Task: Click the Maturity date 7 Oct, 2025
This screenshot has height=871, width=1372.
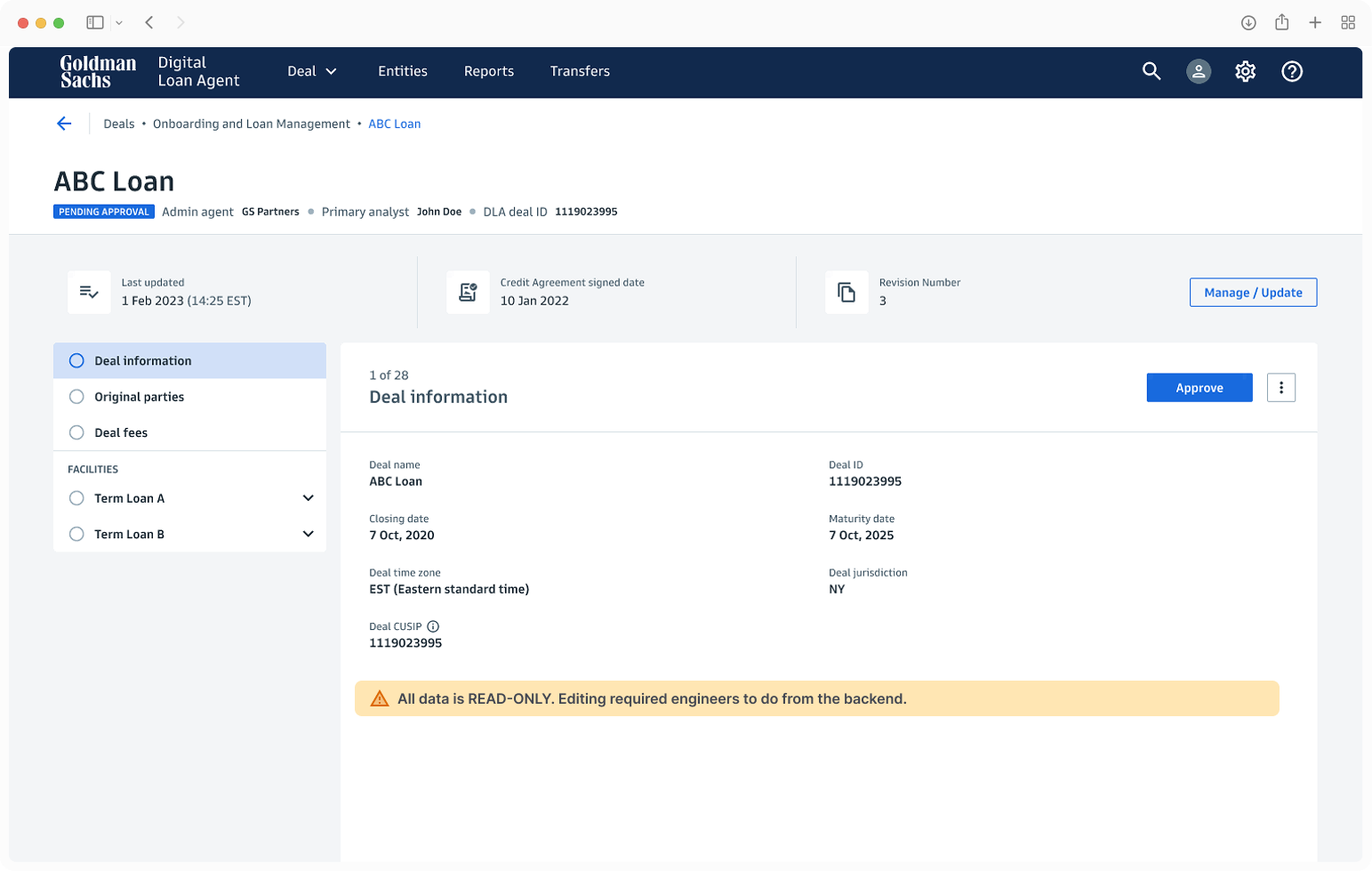Action: point(862,536)
